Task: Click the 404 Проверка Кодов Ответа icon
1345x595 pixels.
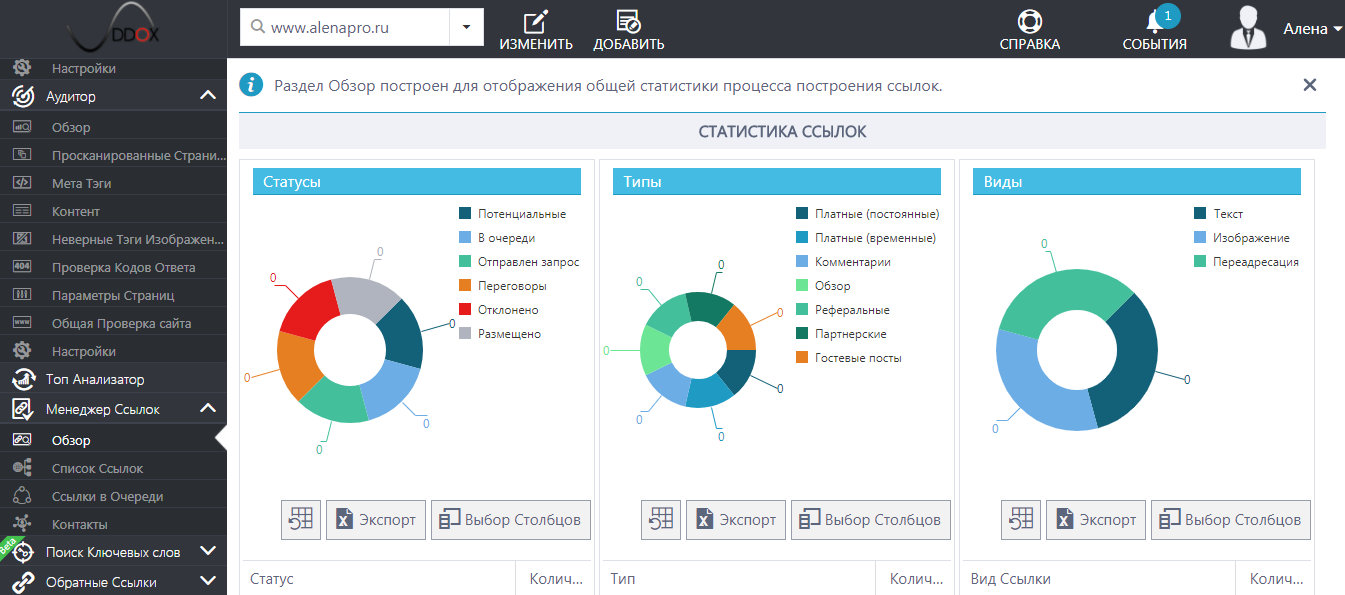Action: coord(22,267)
